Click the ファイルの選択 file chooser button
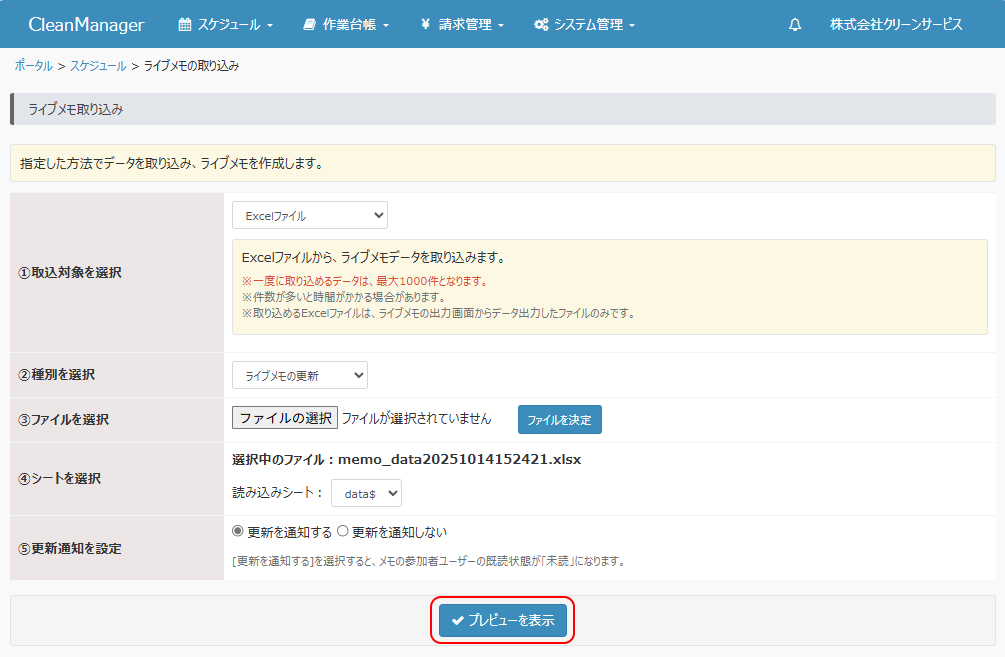This screenshot has width=1005, height=657. pyautogui.click(x=285, y=418)
